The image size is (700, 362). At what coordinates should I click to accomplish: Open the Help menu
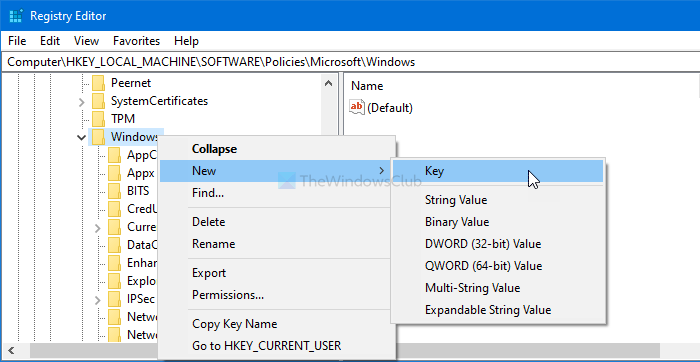(x=187, y=41)
